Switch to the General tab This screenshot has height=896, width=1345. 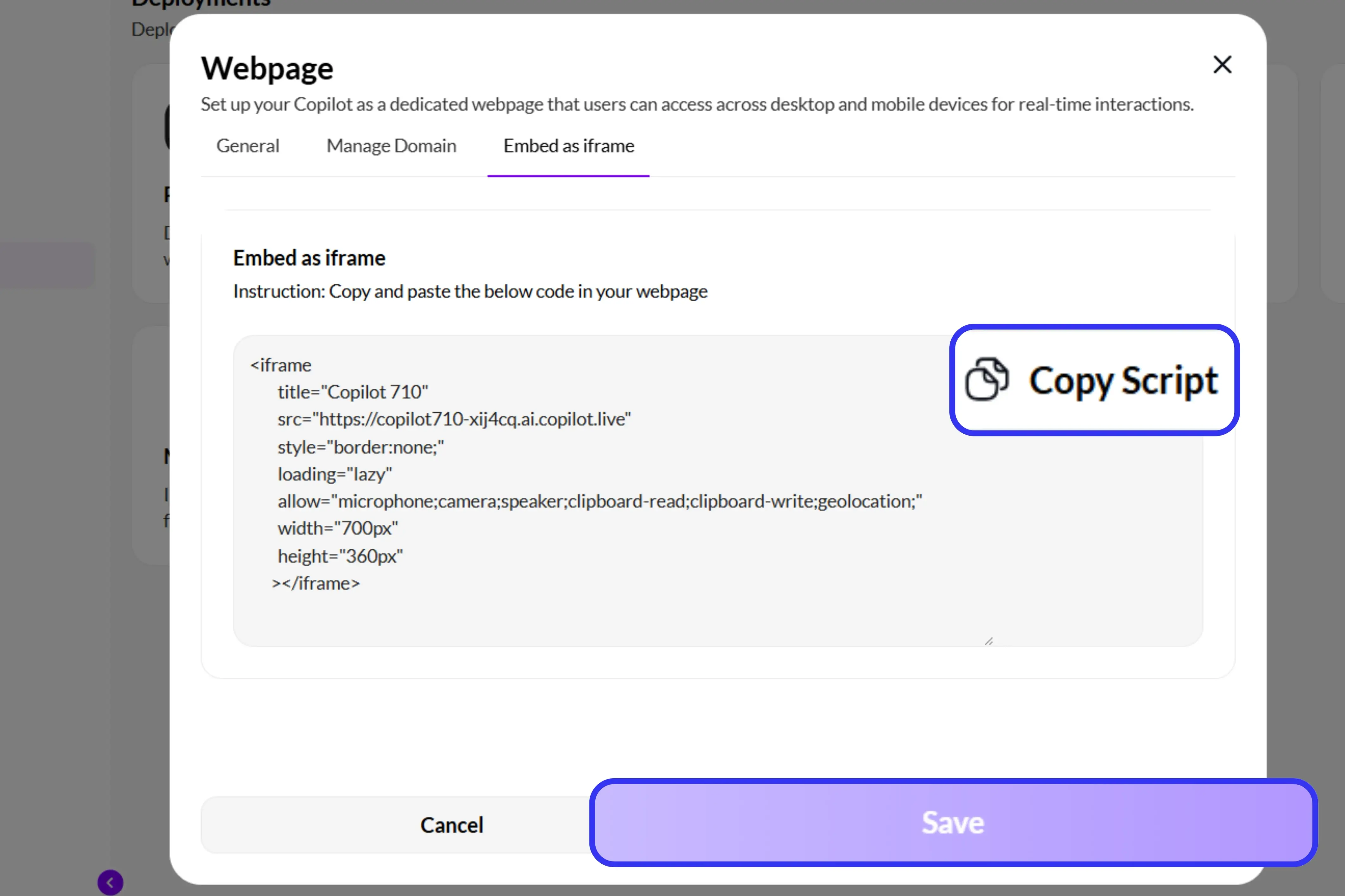pos(247,146)
